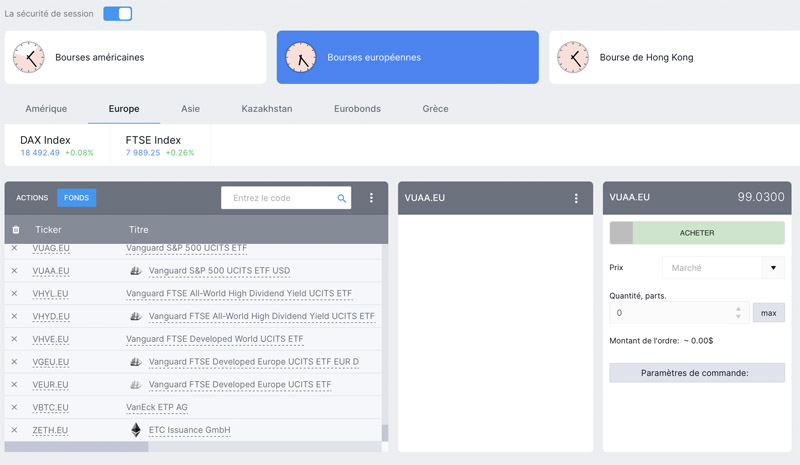
Task: Remove VUAG.EU row with its X
Action: (x=14, y=248)
